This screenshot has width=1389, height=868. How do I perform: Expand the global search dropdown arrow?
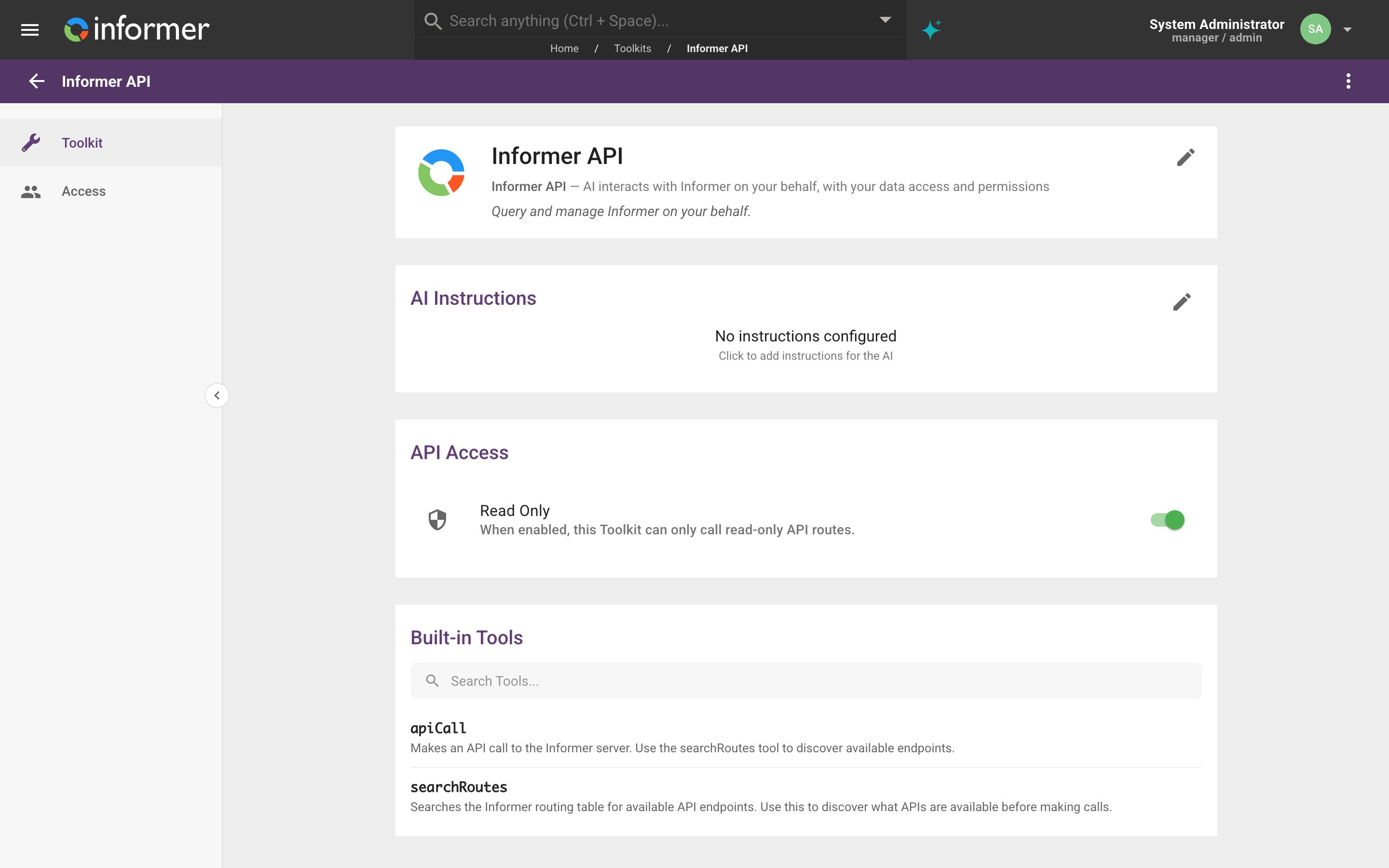(885, 20)
